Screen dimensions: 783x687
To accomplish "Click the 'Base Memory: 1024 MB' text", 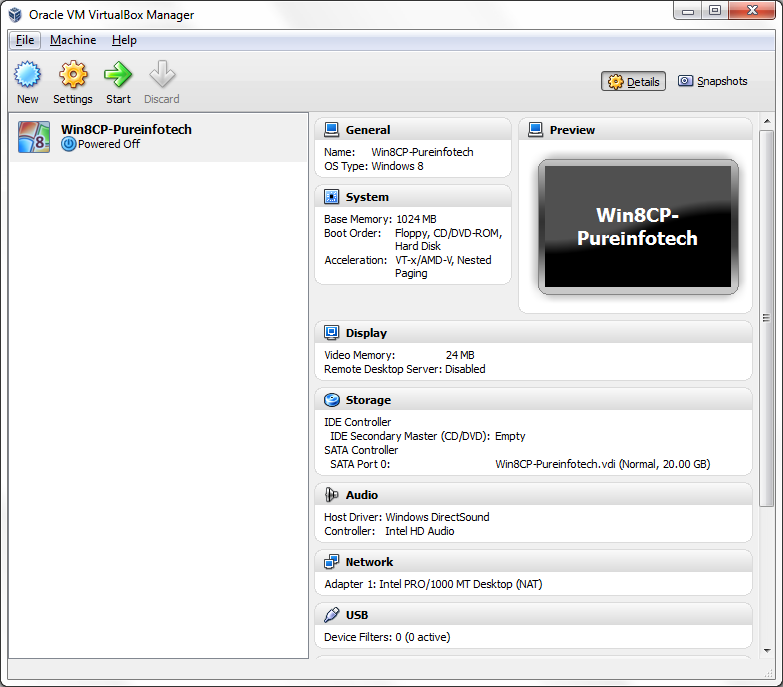I will pyautogui.click(x=380, y=219).
